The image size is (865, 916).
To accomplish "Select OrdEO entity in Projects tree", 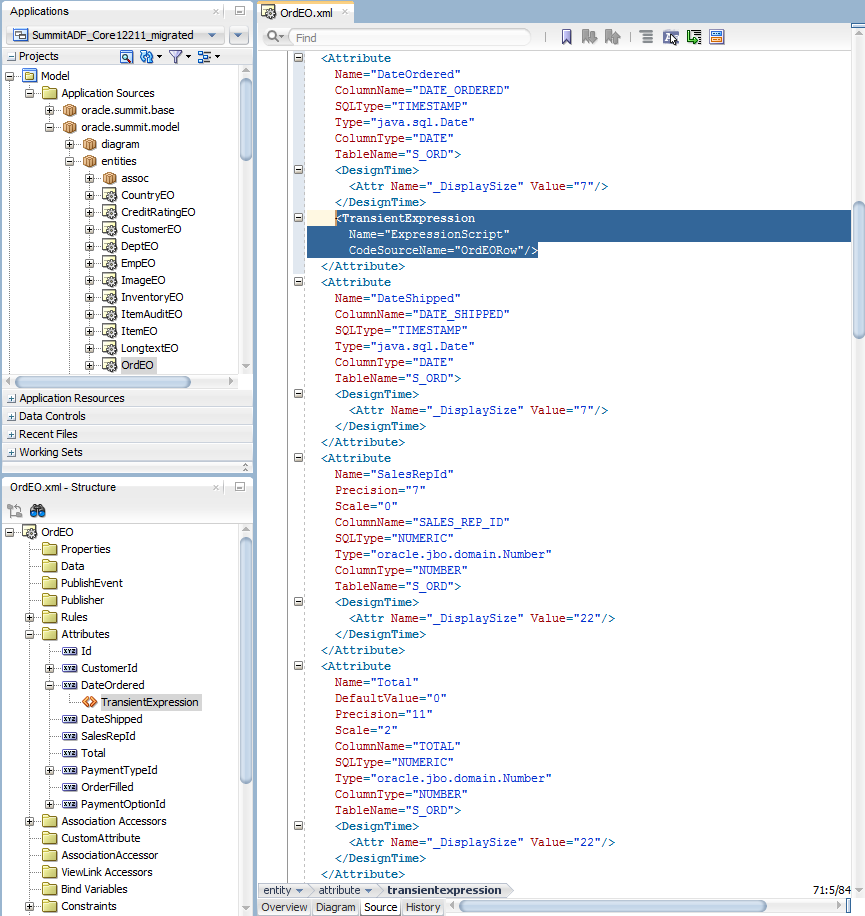I will 137,365.
